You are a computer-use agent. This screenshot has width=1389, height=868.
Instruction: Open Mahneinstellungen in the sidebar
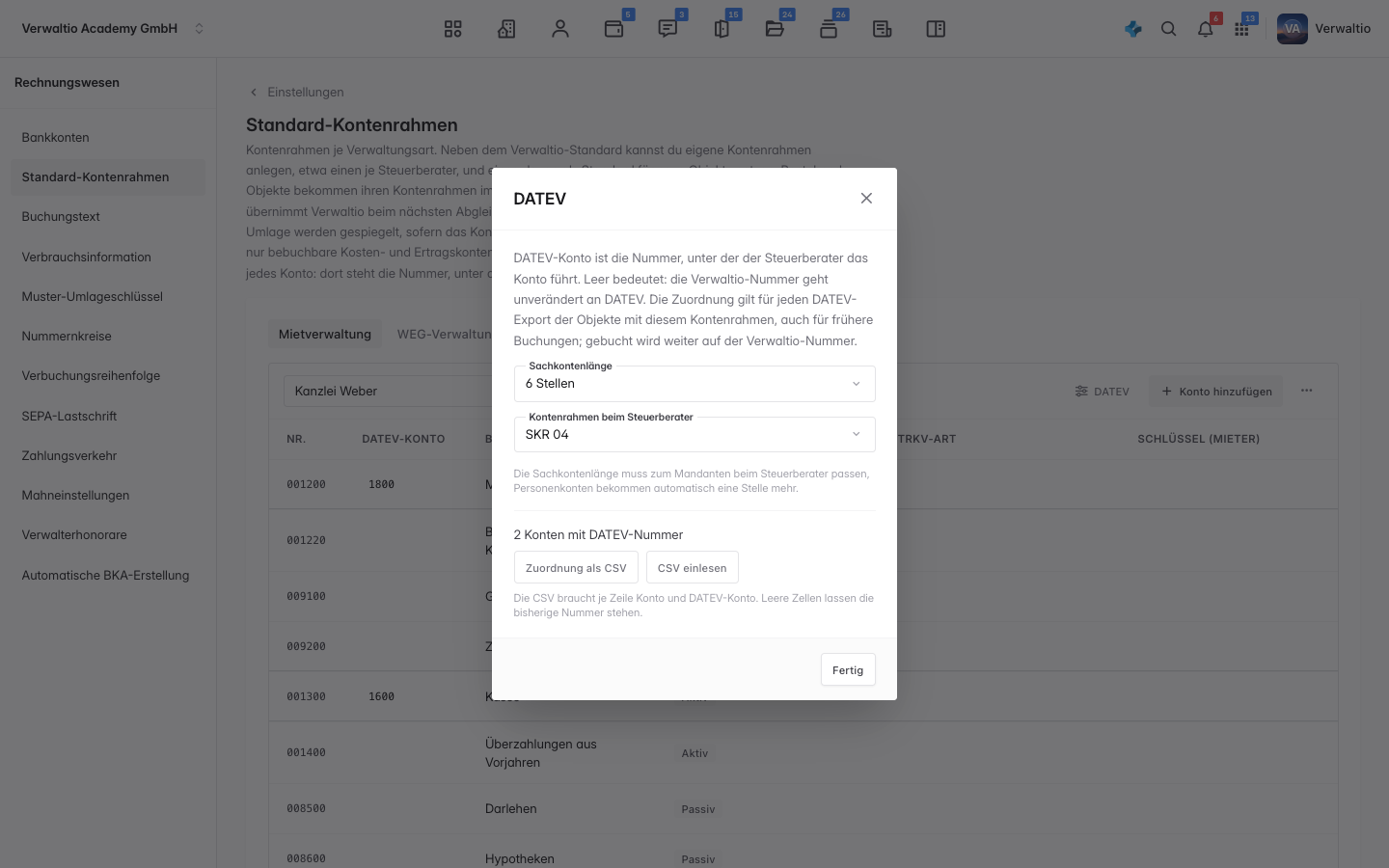[x=108, y=496]
